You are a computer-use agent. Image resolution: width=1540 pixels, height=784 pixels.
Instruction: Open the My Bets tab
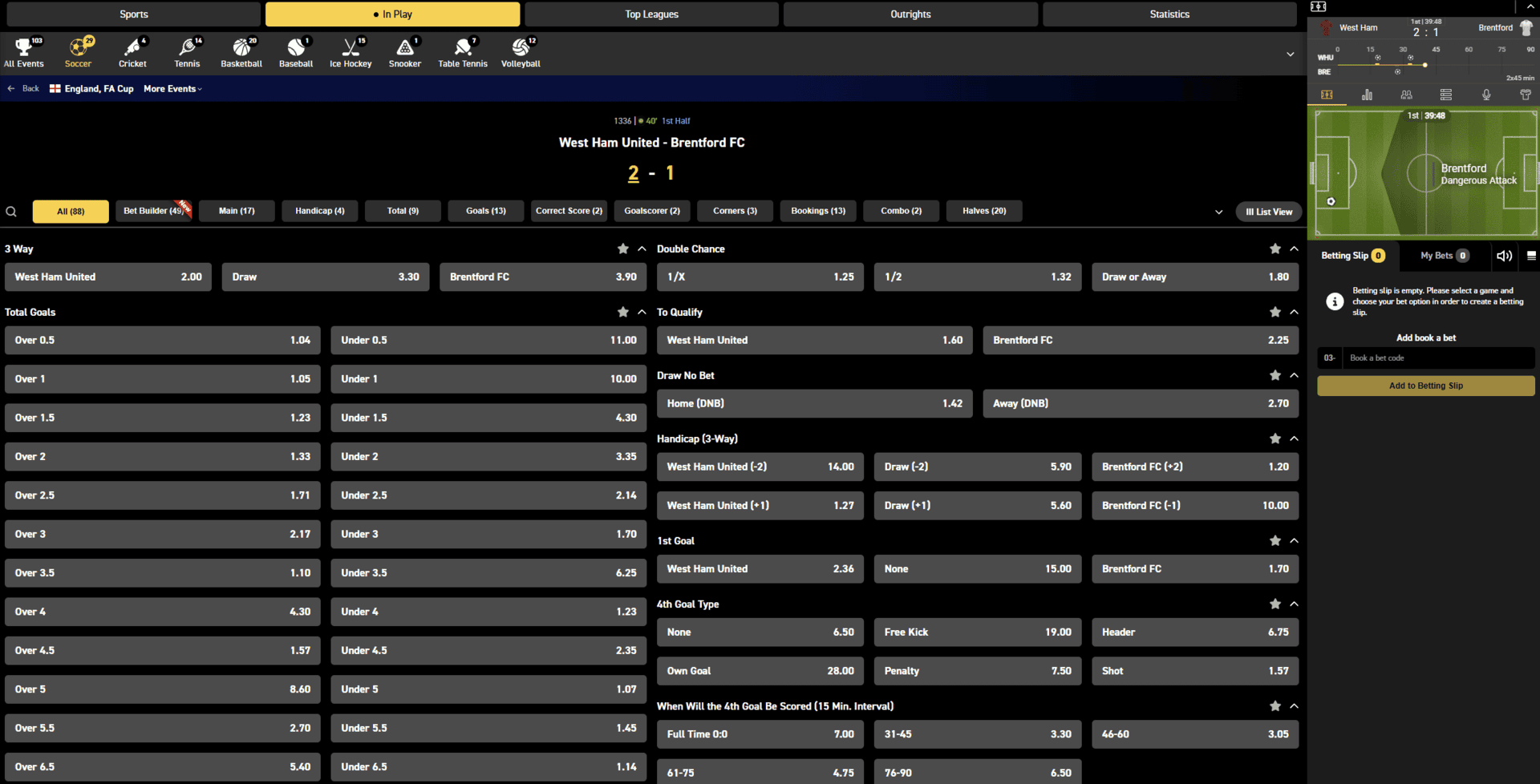click(1444, 256)
